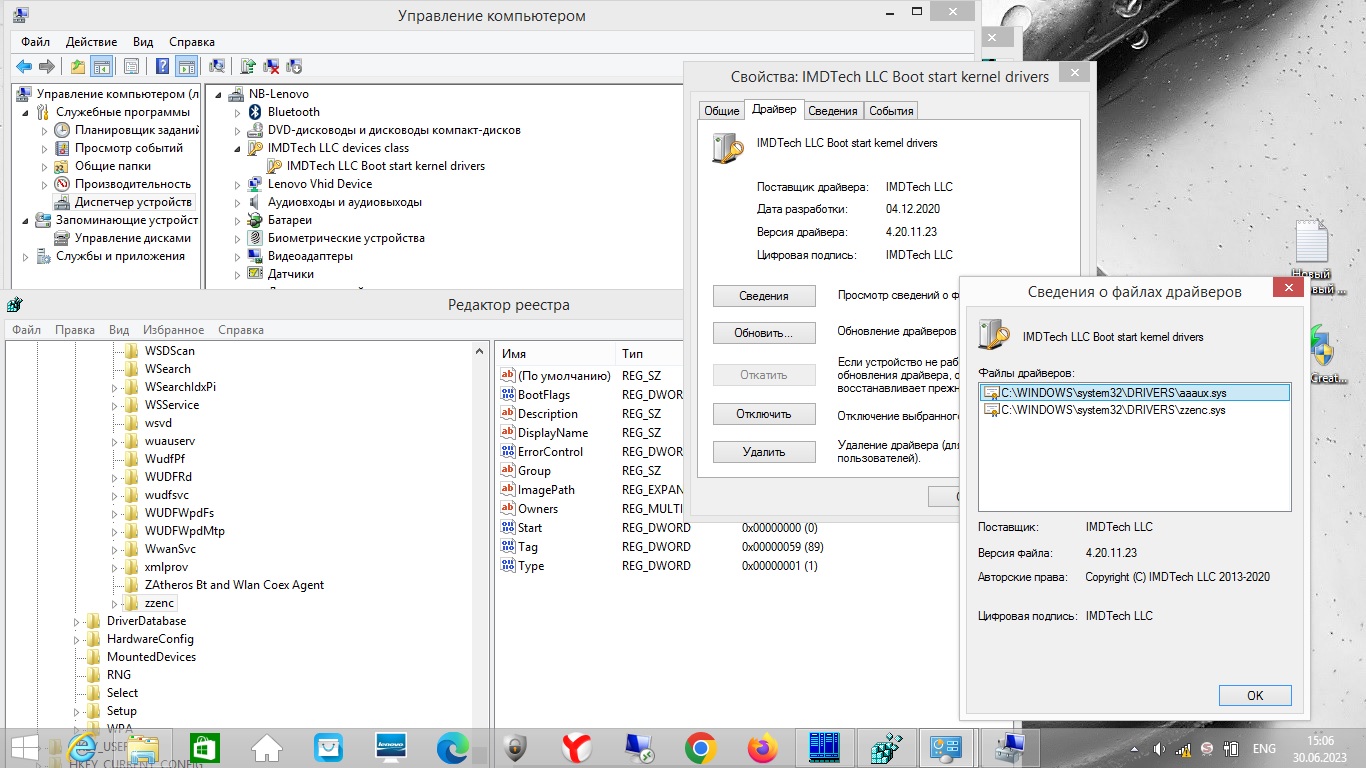Collapse the IMDTech LLC devices class node
The width and height of the screenshot is (1366, 768).
click(x=237, y=148)
